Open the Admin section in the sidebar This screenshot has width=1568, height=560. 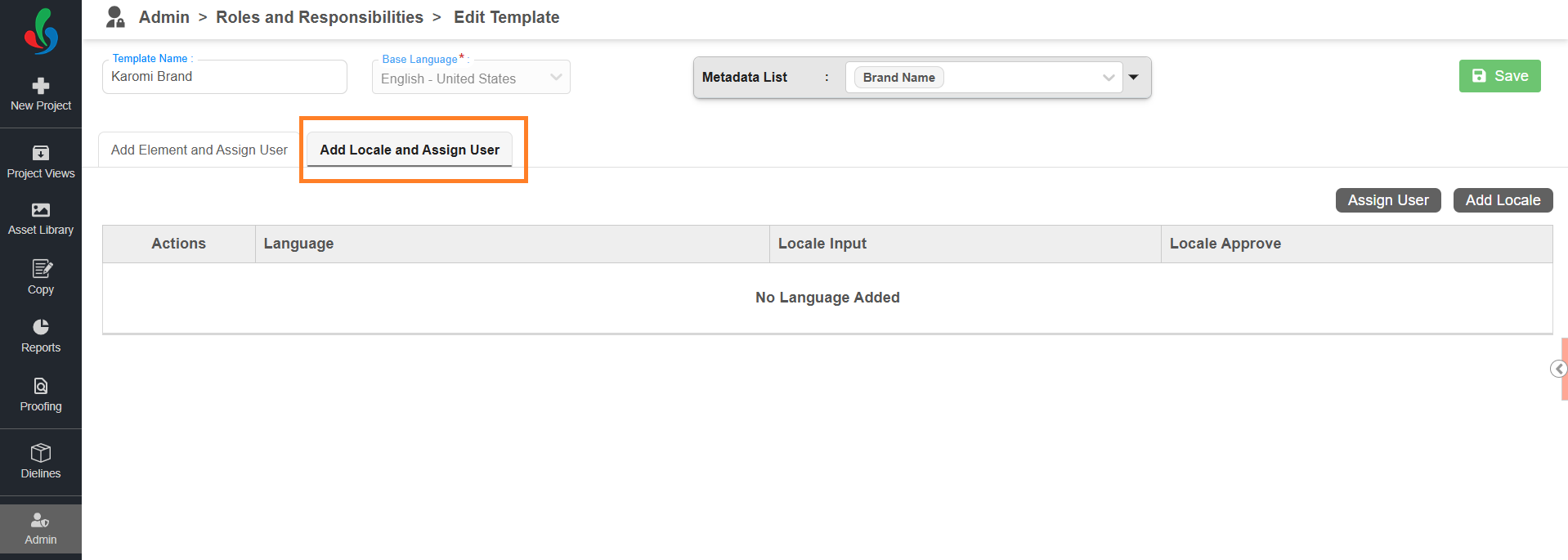point(41,529)
